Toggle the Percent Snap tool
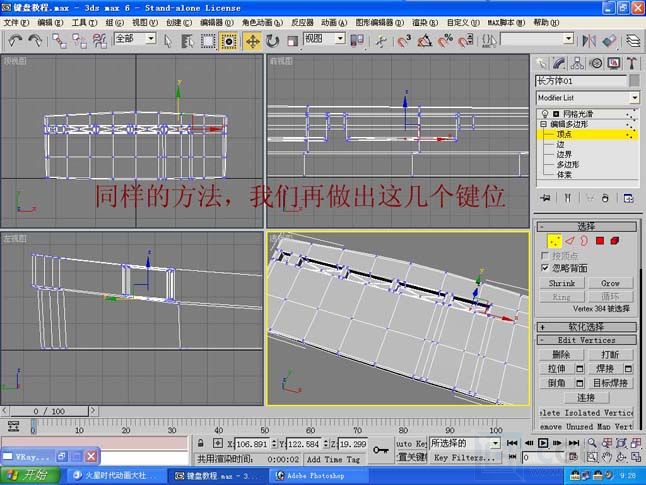Image resolution: width=646 pixels, height=485 pixels. (x=445, y=40)
